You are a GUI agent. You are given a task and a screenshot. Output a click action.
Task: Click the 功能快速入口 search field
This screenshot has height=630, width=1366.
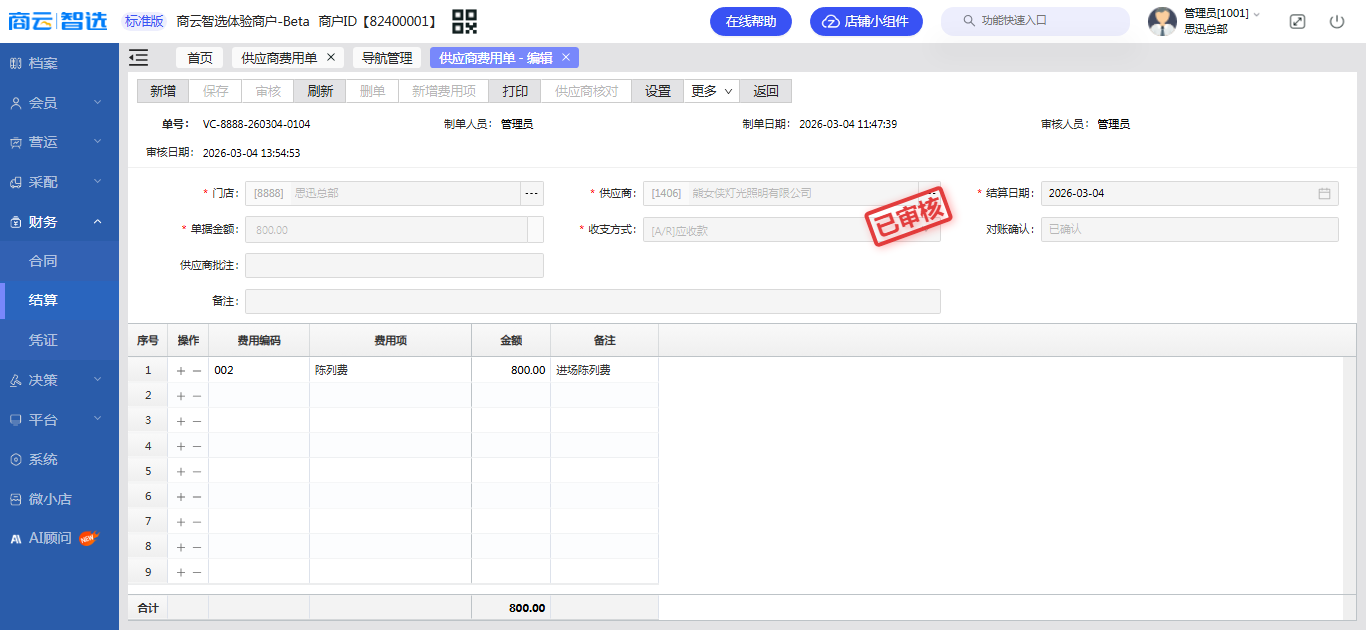1035,21
